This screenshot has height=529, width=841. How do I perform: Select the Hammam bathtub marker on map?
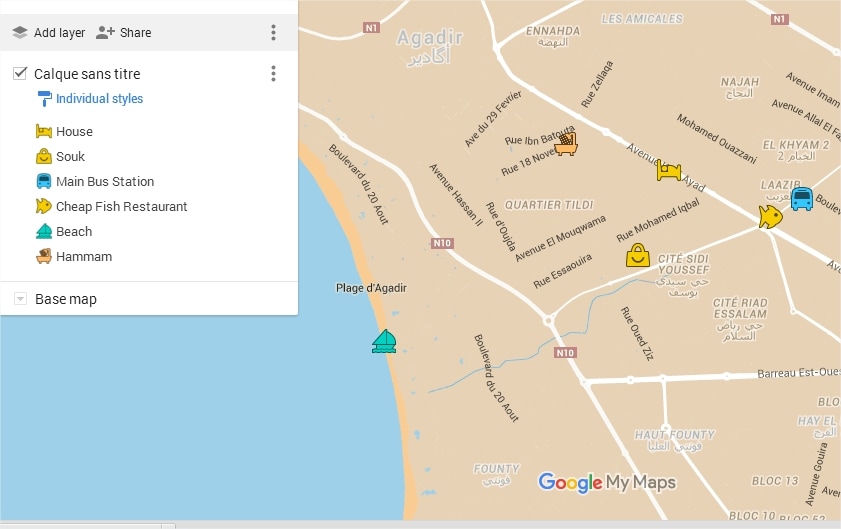[x=566, y=144]
